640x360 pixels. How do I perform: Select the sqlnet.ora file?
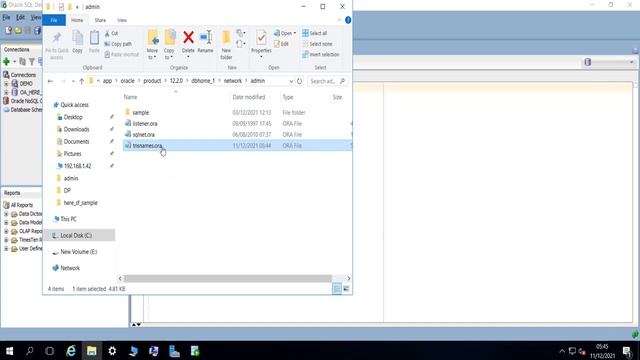pyautogui.click(x=143, y=134)
